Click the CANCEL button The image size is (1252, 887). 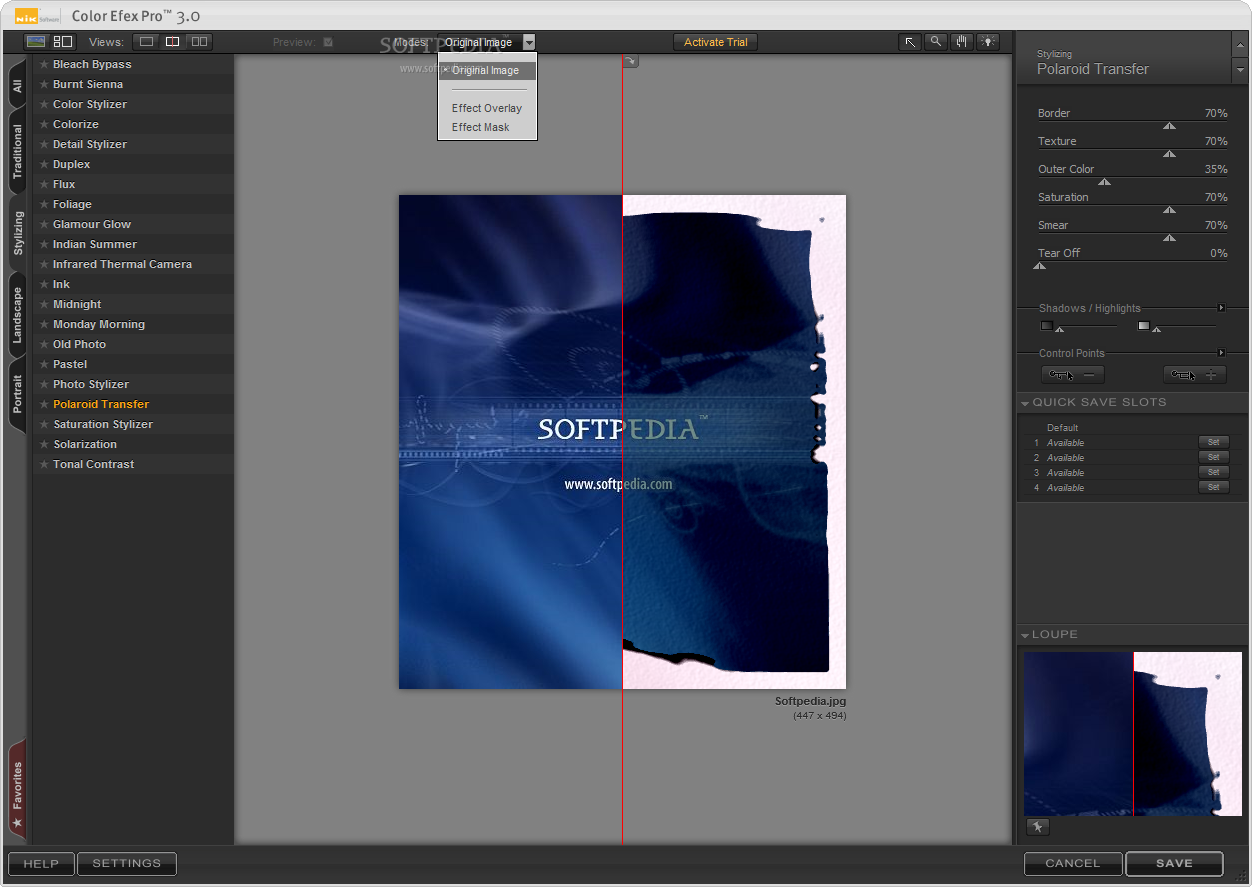pos(1073,864)
